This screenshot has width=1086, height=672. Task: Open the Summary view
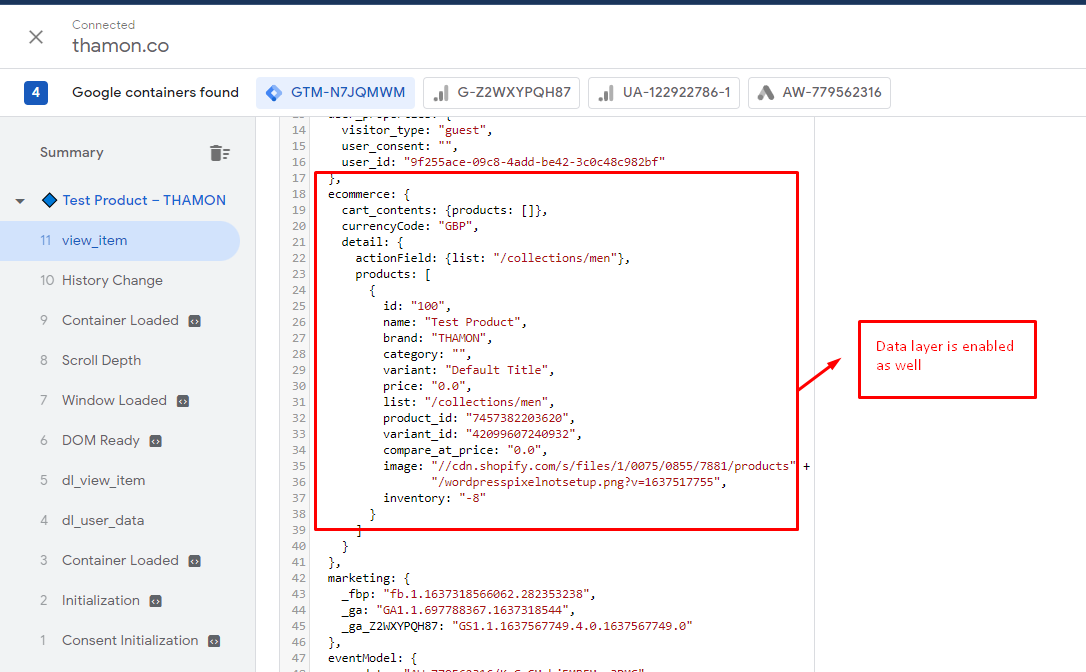pyautogui.click(x=71, y=153)
